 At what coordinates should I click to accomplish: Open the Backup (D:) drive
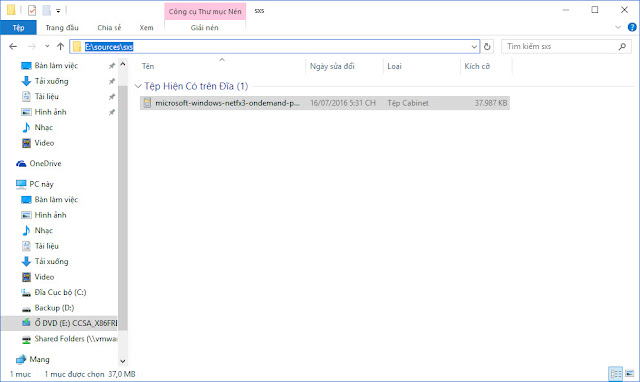coord(54,308)
